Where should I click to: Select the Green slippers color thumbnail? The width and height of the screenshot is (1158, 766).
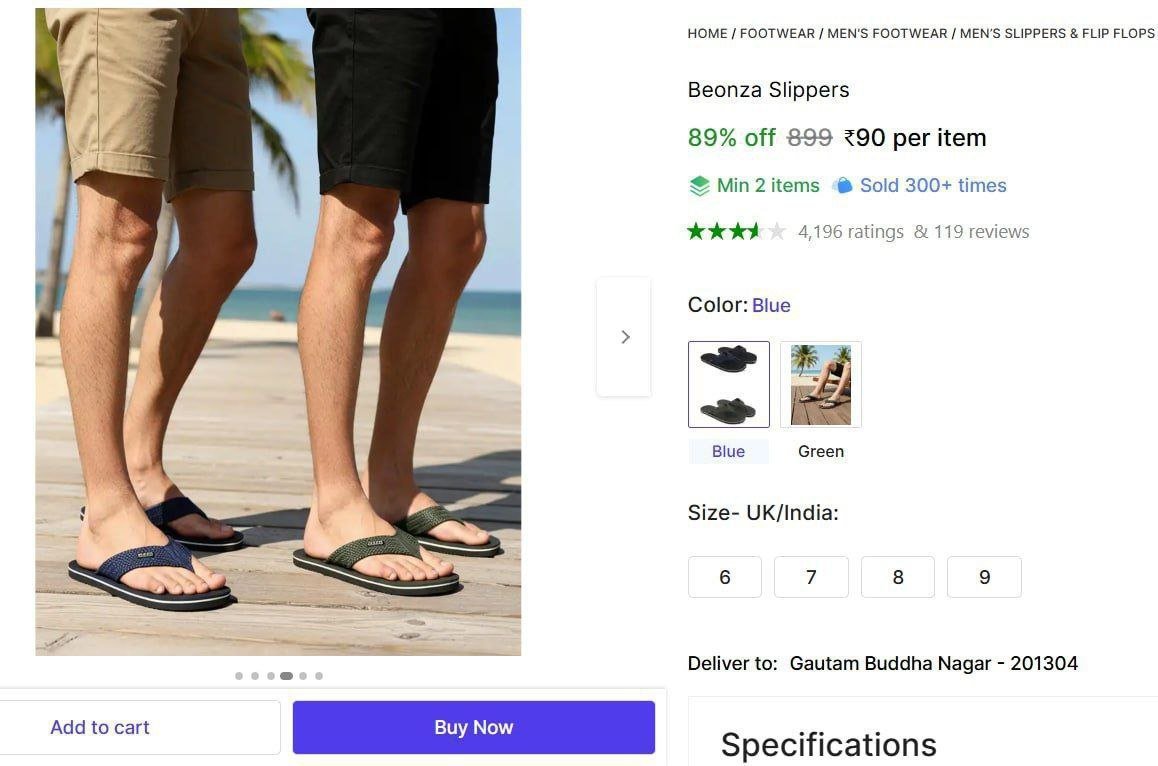tap(820, 384)
